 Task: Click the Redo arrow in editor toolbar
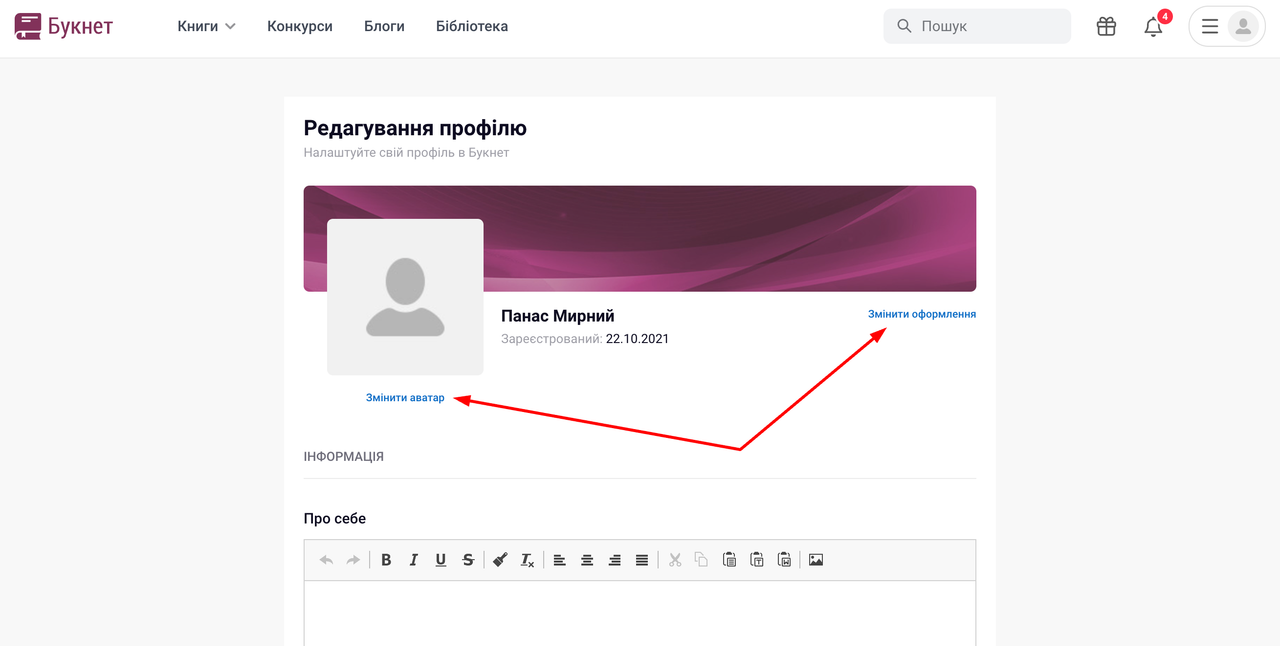[x=353, y=560]
